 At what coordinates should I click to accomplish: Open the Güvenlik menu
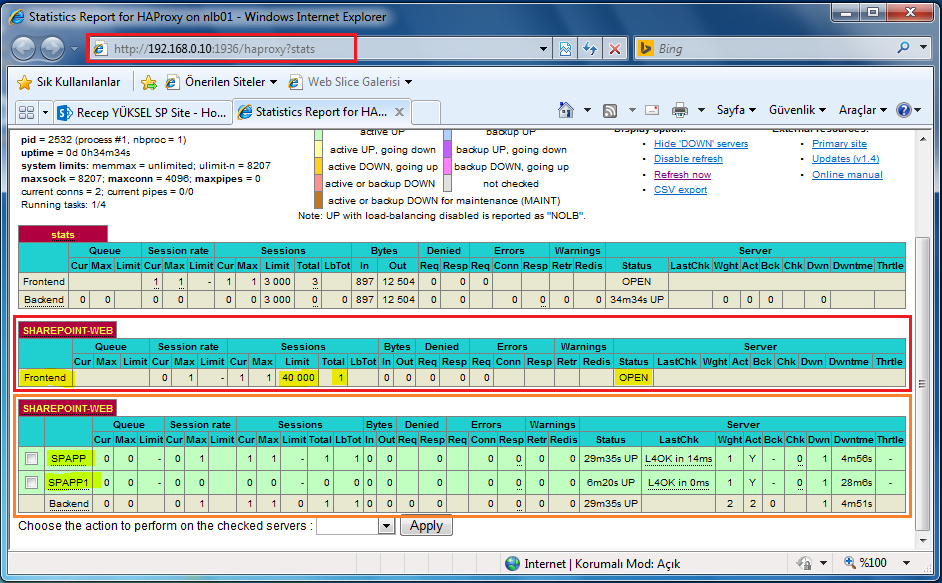[x=797, y=110]
